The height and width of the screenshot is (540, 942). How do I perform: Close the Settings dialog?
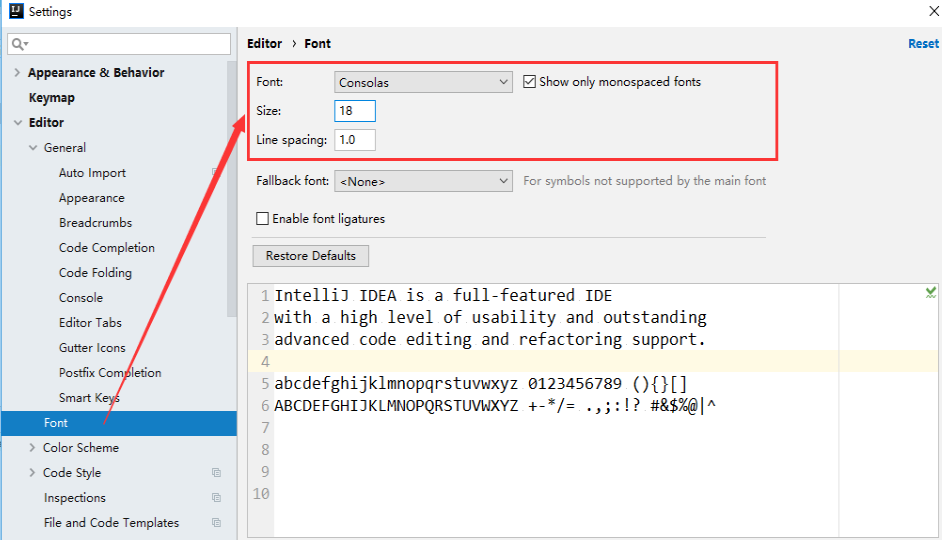[934, 11]
